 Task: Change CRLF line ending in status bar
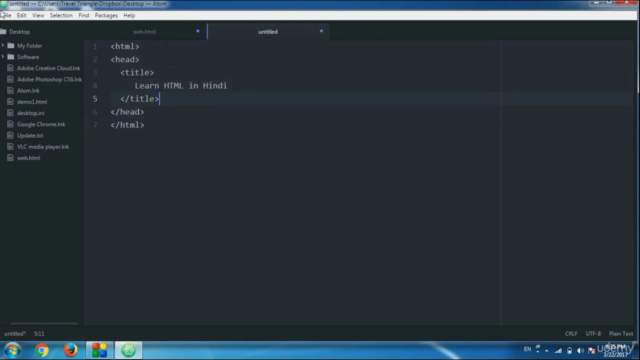[x=571, y=334]
